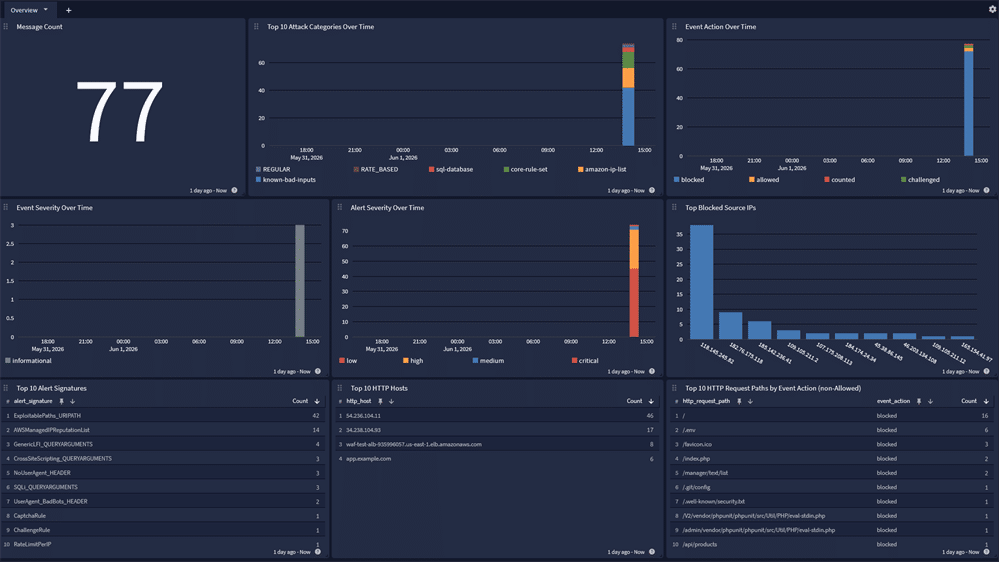The height and width of the screenshot is (562, 999).
Task: Toggle the informational legend series
Action: pos(28,361)
